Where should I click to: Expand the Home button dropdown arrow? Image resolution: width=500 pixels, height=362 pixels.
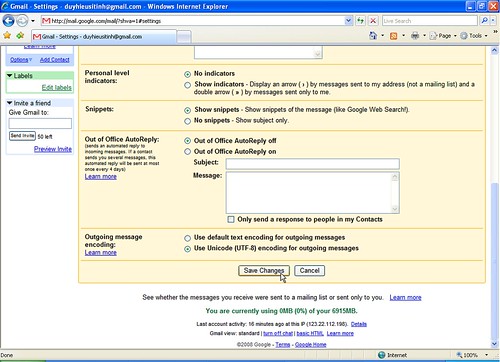382,35
